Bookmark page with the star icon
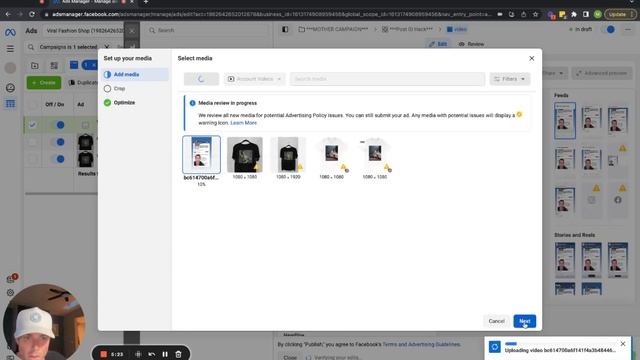 535,14
